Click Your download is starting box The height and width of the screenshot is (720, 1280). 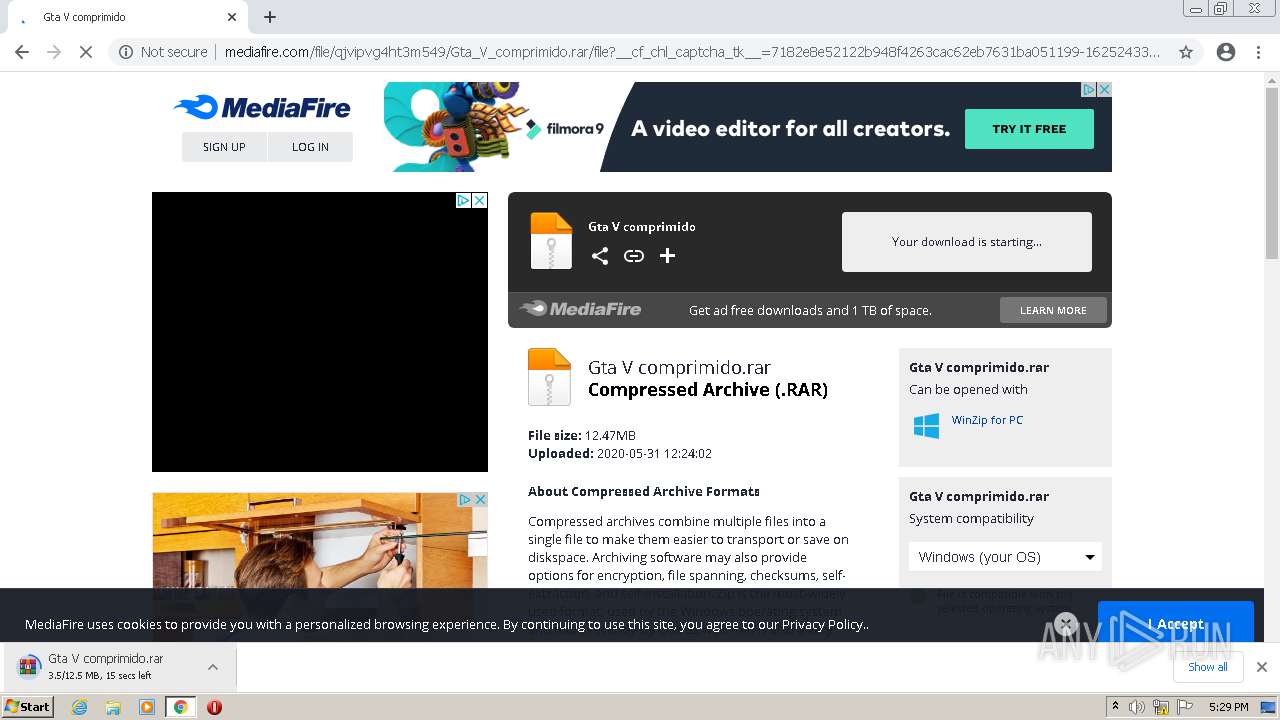[x=967, y=242]
